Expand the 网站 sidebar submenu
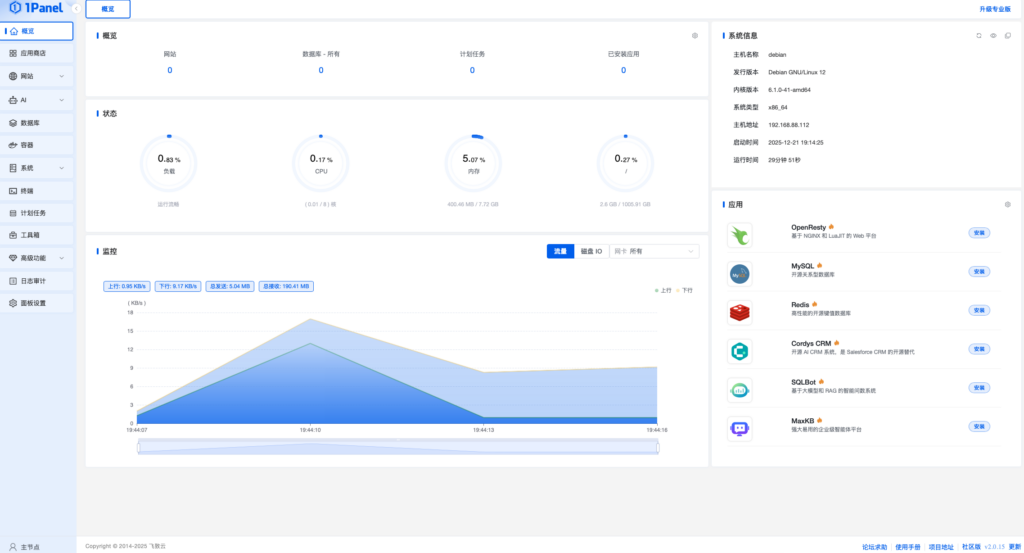 pos(61,76)
